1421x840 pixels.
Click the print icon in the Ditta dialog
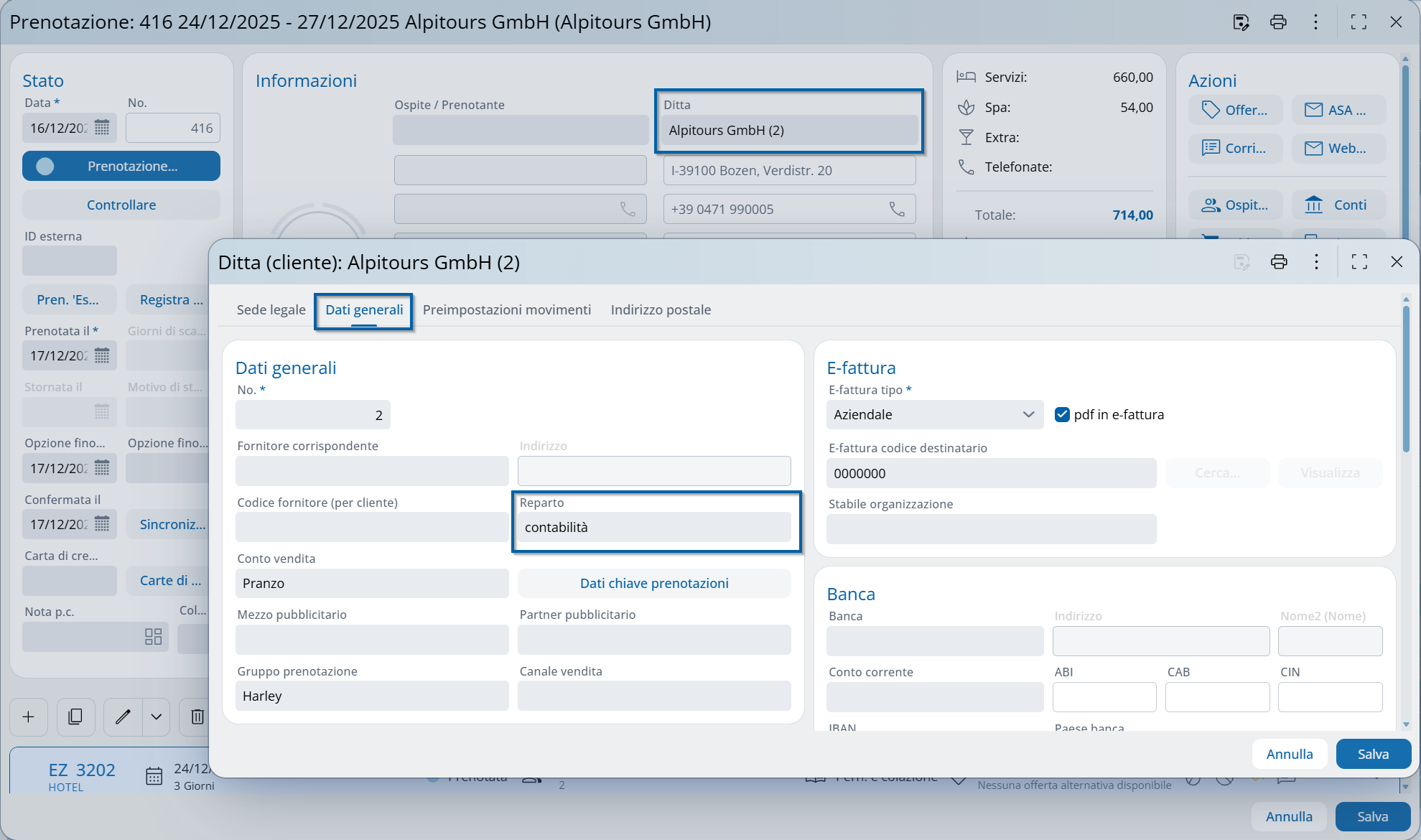[1279, 262]
